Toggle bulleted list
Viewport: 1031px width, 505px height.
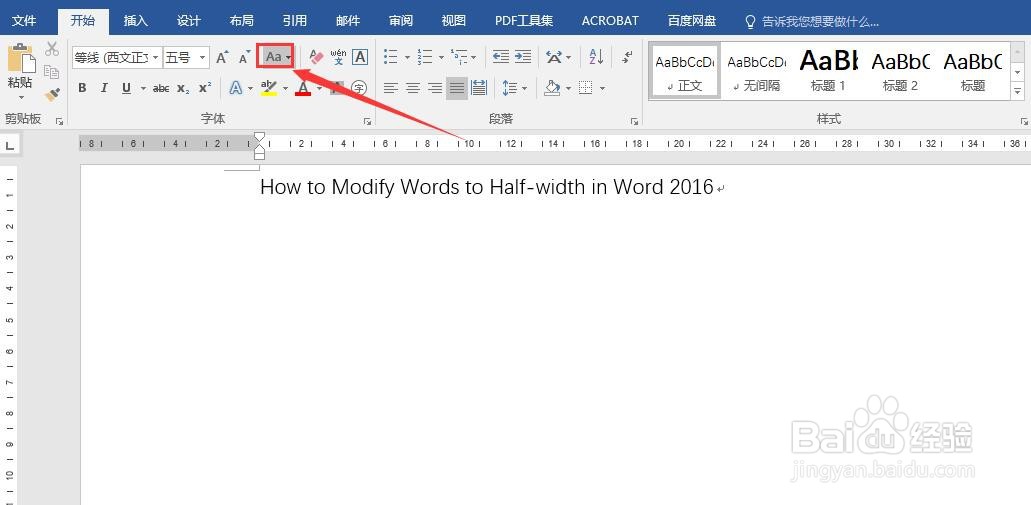(391, 57)
